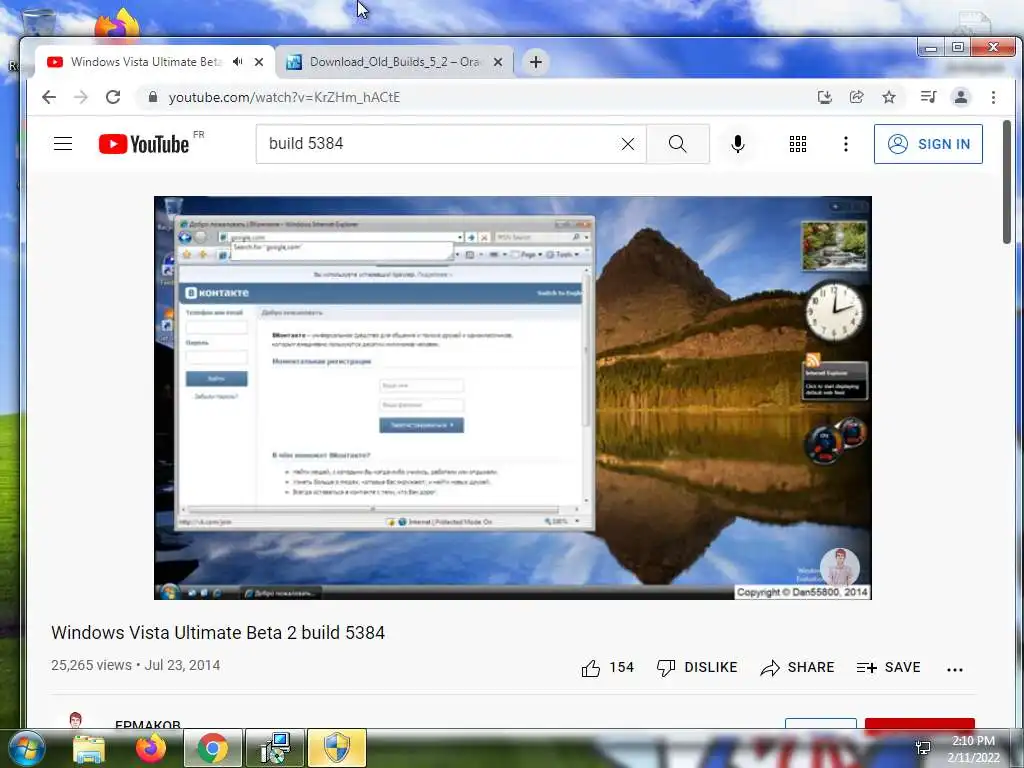
Task: Click the video player to pause
Action: 513,398
